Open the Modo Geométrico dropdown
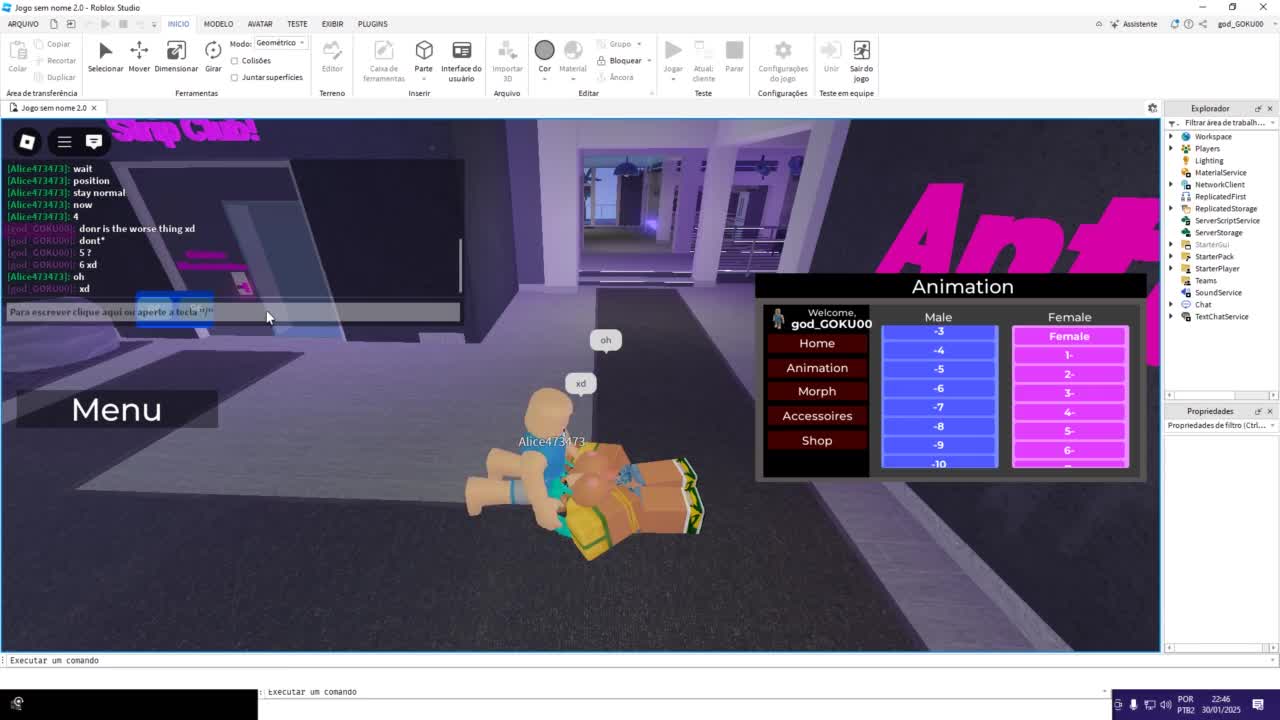The width and height of the screenshot is (1280, 720). [x=280, y=43]
